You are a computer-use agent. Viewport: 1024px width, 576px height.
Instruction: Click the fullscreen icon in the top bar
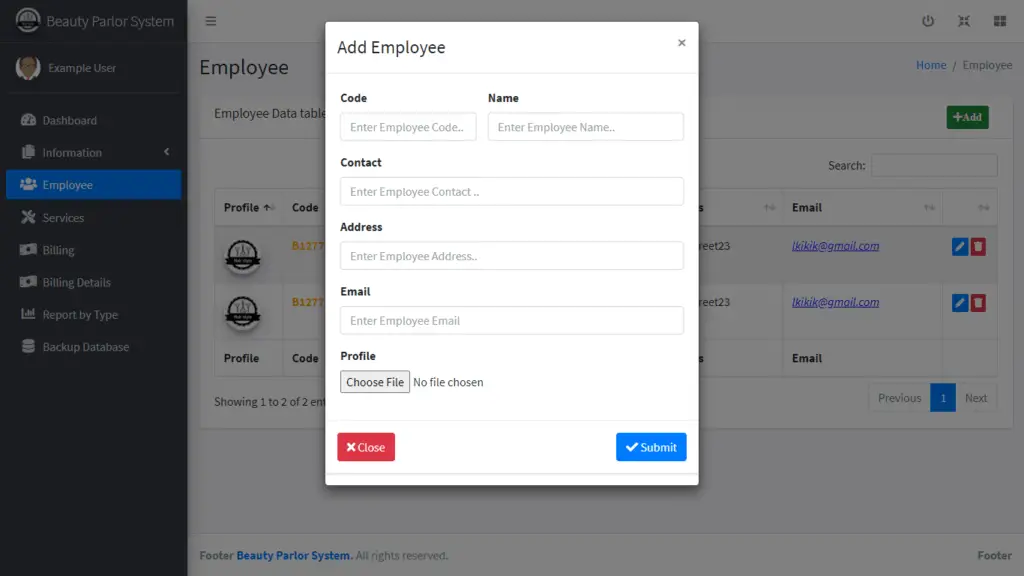click(963, 20)
